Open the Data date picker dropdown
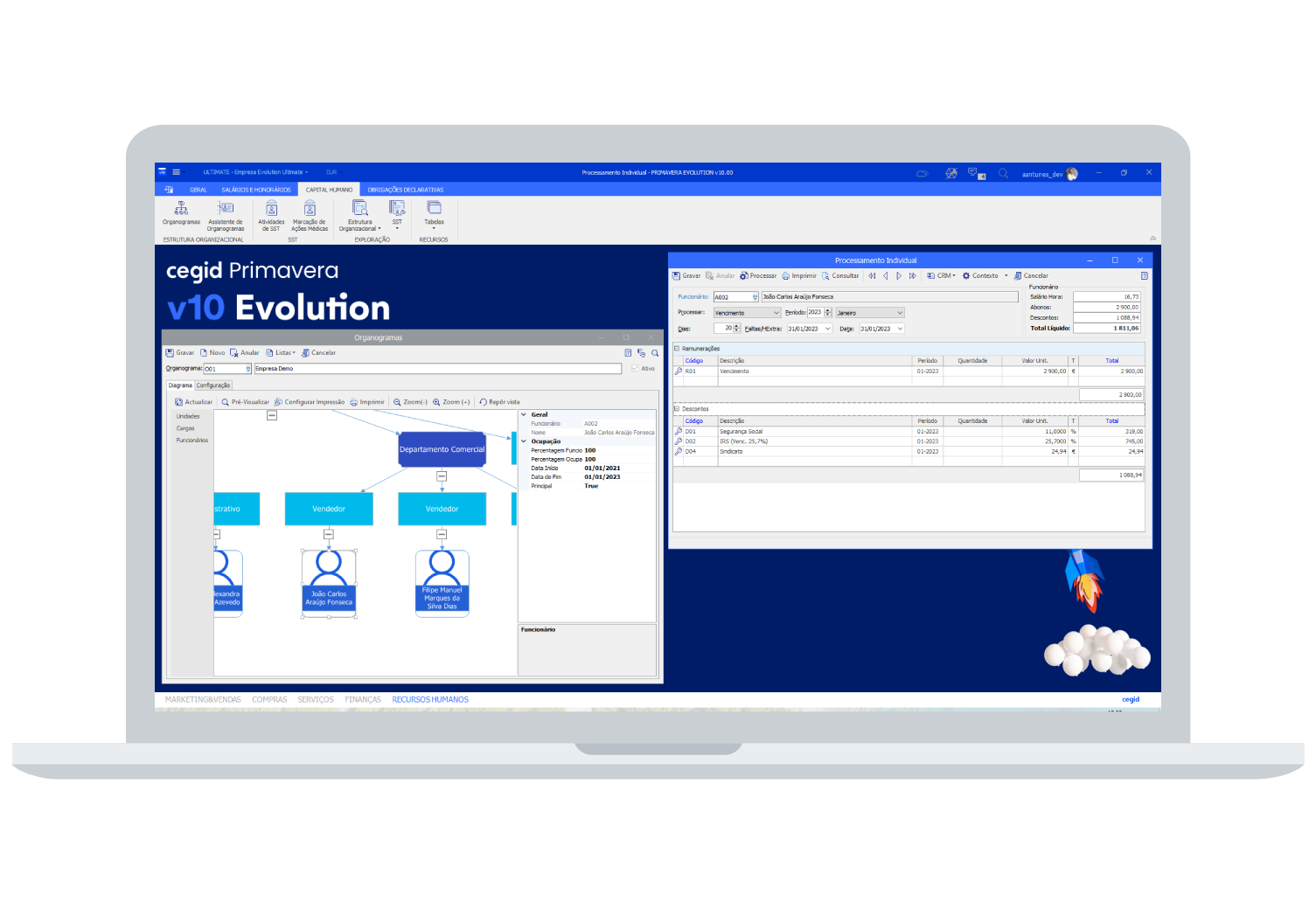Screen dimensions: 1316x916 [900, 329]
